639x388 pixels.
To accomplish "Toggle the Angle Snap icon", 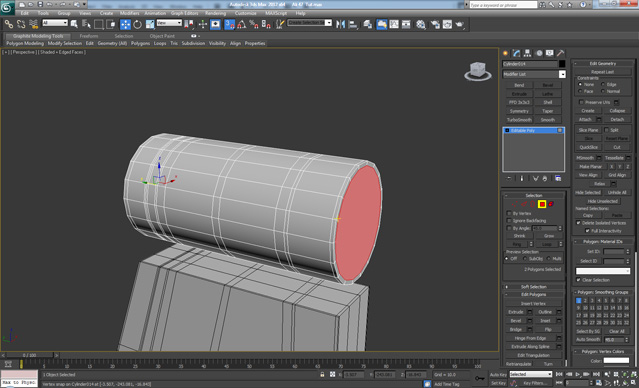I will 242,24.
